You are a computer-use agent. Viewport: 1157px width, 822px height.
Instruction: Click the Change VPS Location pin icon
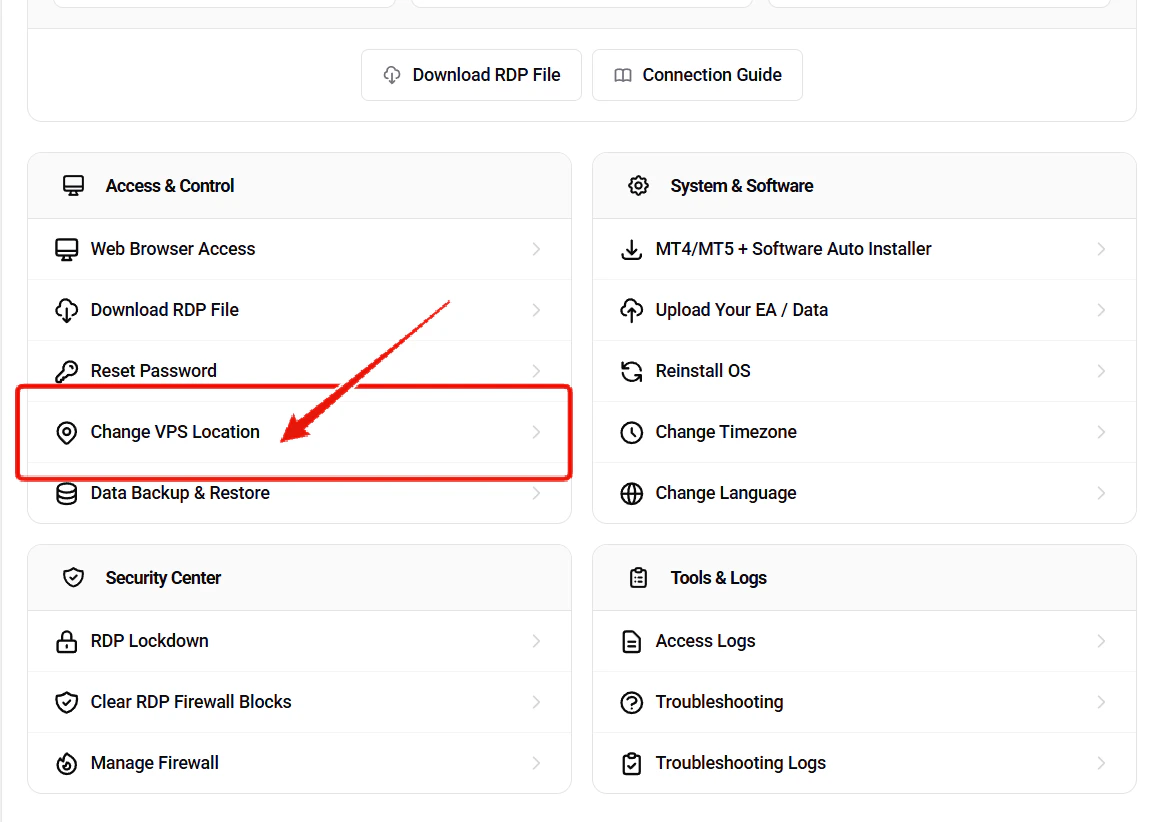click(66, 432)
